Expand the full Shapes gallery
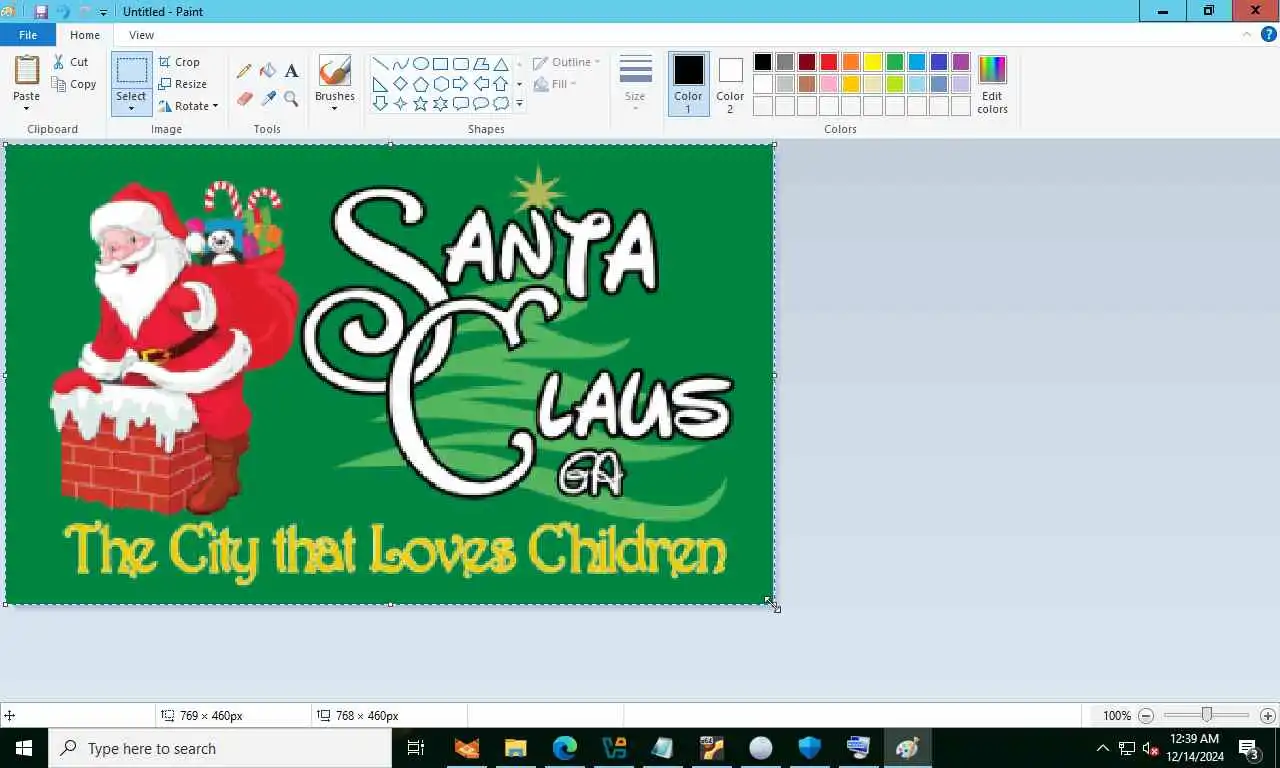This screenshot has height=768, width=1280. coord(519,104)
